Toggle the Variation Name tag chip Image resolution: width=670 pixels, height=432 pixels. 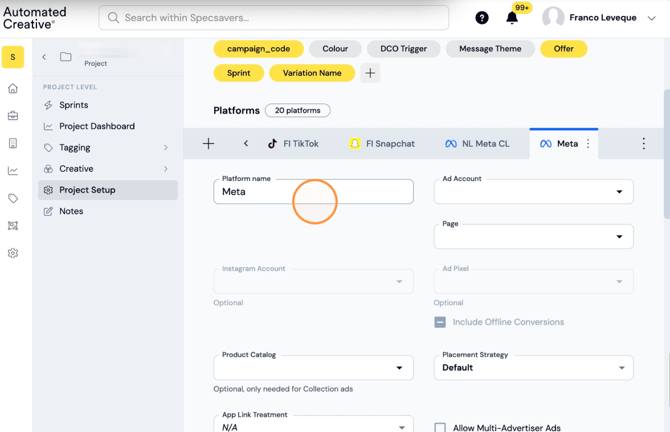pos(312,73)
